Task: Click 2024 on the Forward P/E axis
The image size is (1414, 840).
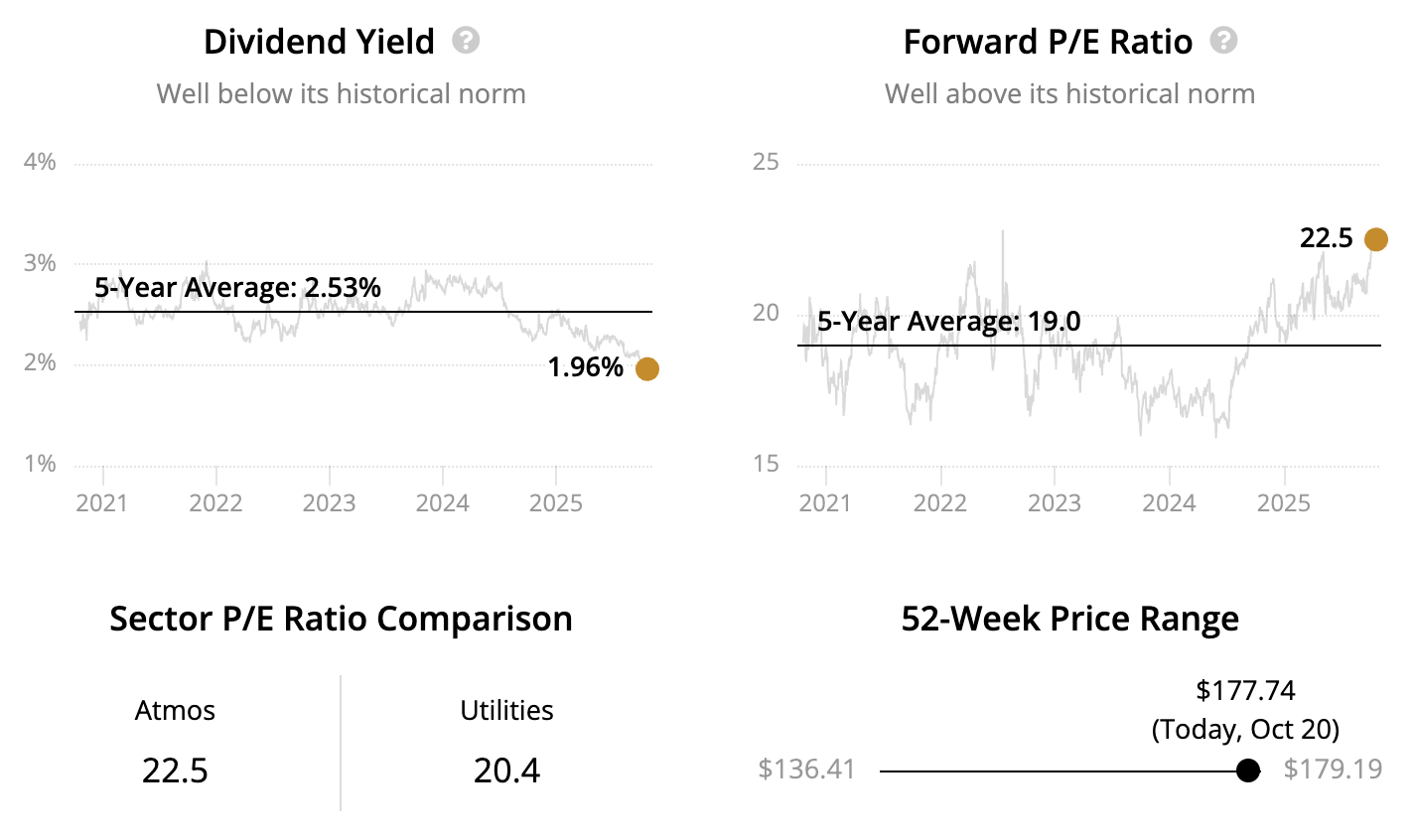Action: click(x=1169, y=502)
